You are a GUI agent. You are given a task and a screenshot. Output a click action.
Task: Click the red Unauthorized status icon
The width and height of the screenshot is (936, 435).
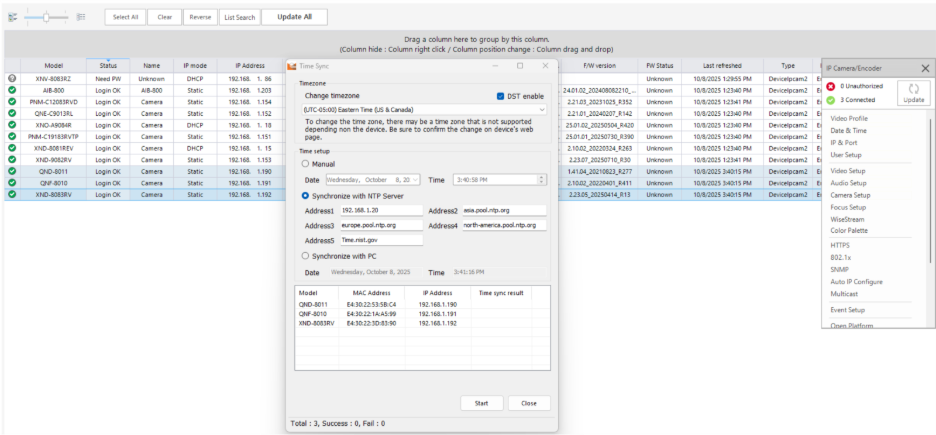(x=830, y=87)
